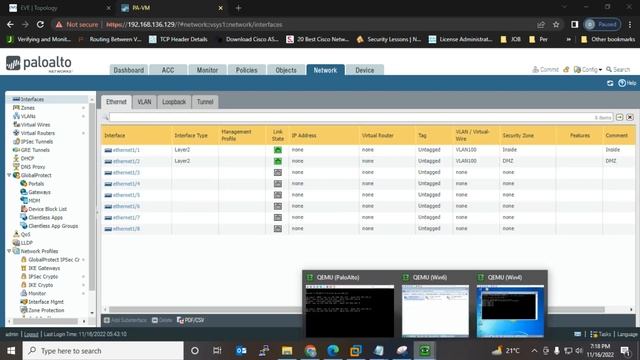Click the refresh icon beside Help

click(610, 83)
